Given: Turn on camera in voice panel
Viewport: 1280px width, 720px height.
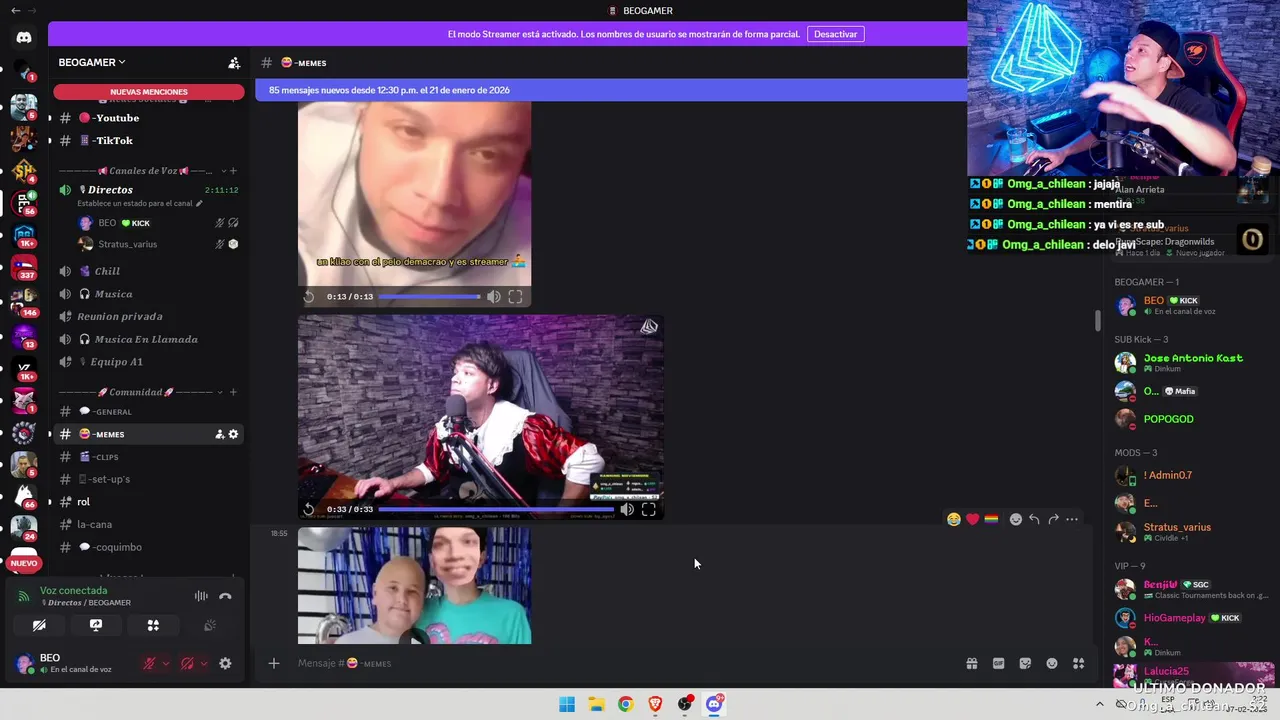Looking at the screenshot, I should click(x=39, y=625).
